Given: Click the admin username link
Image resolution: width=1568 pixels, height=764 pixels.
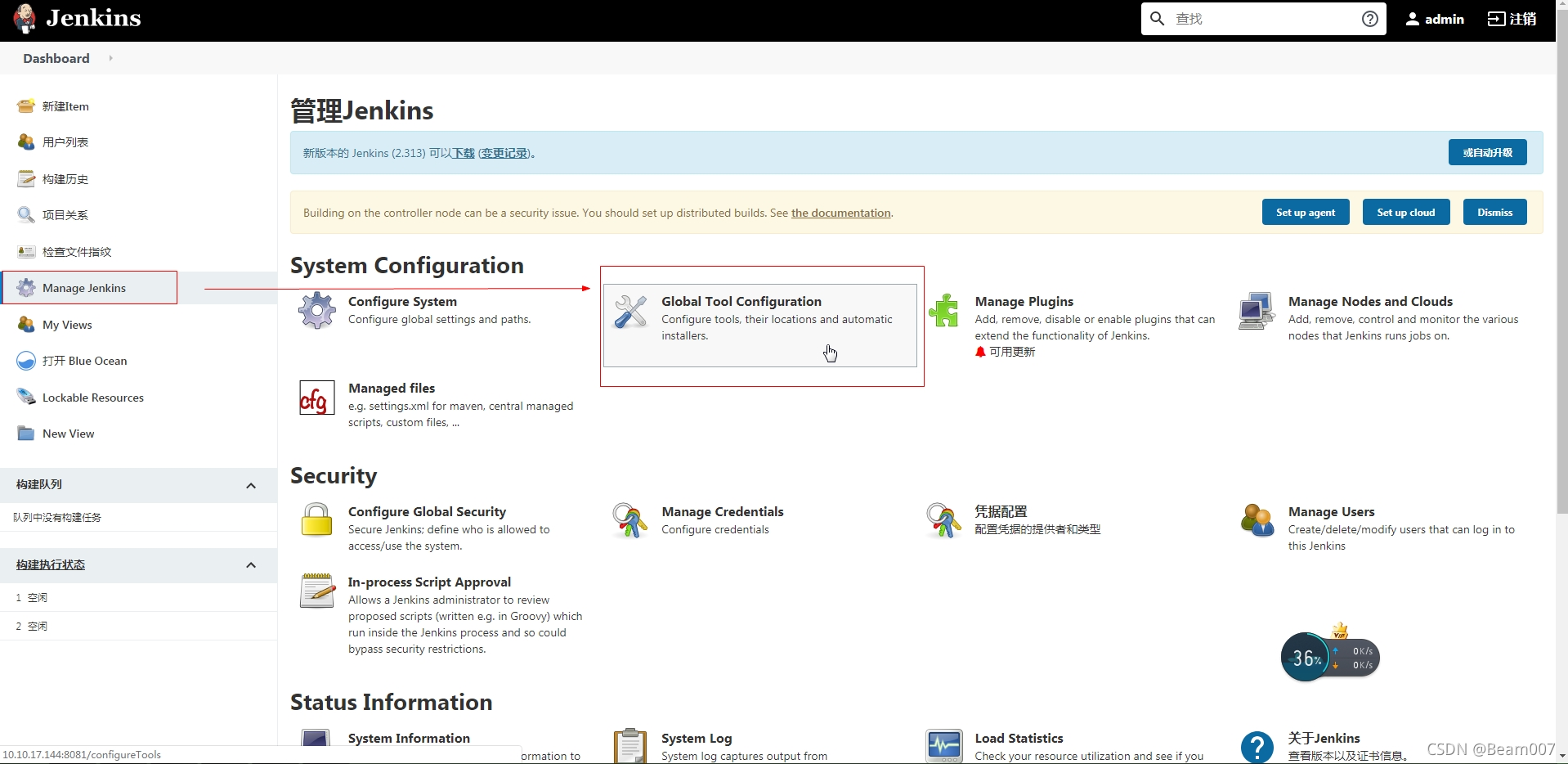Looking at the screenshot, I should (x=1444, y=19).
